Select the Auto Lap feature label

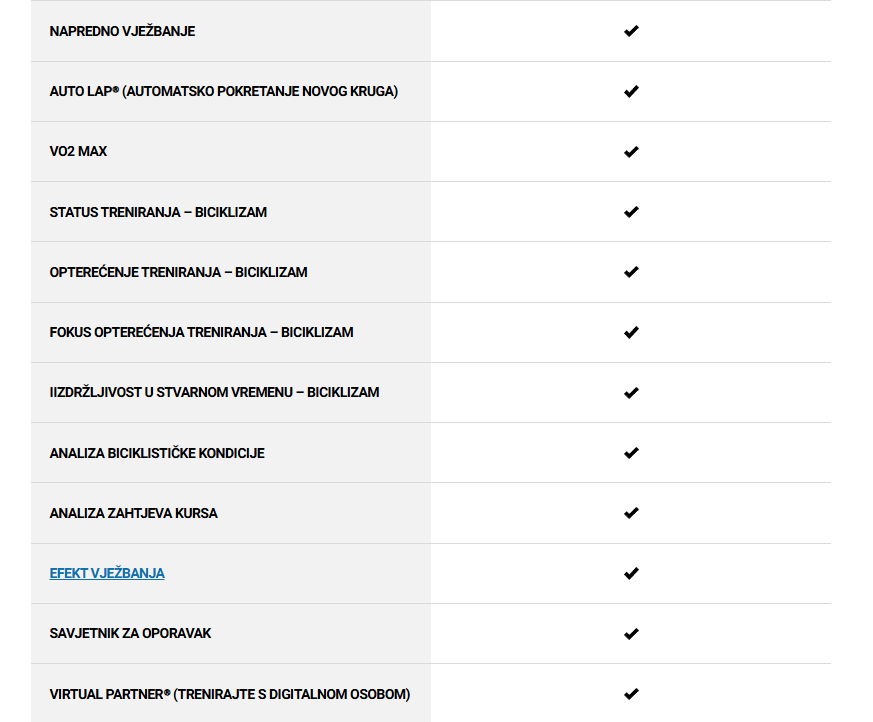click(x=224, y=91)
